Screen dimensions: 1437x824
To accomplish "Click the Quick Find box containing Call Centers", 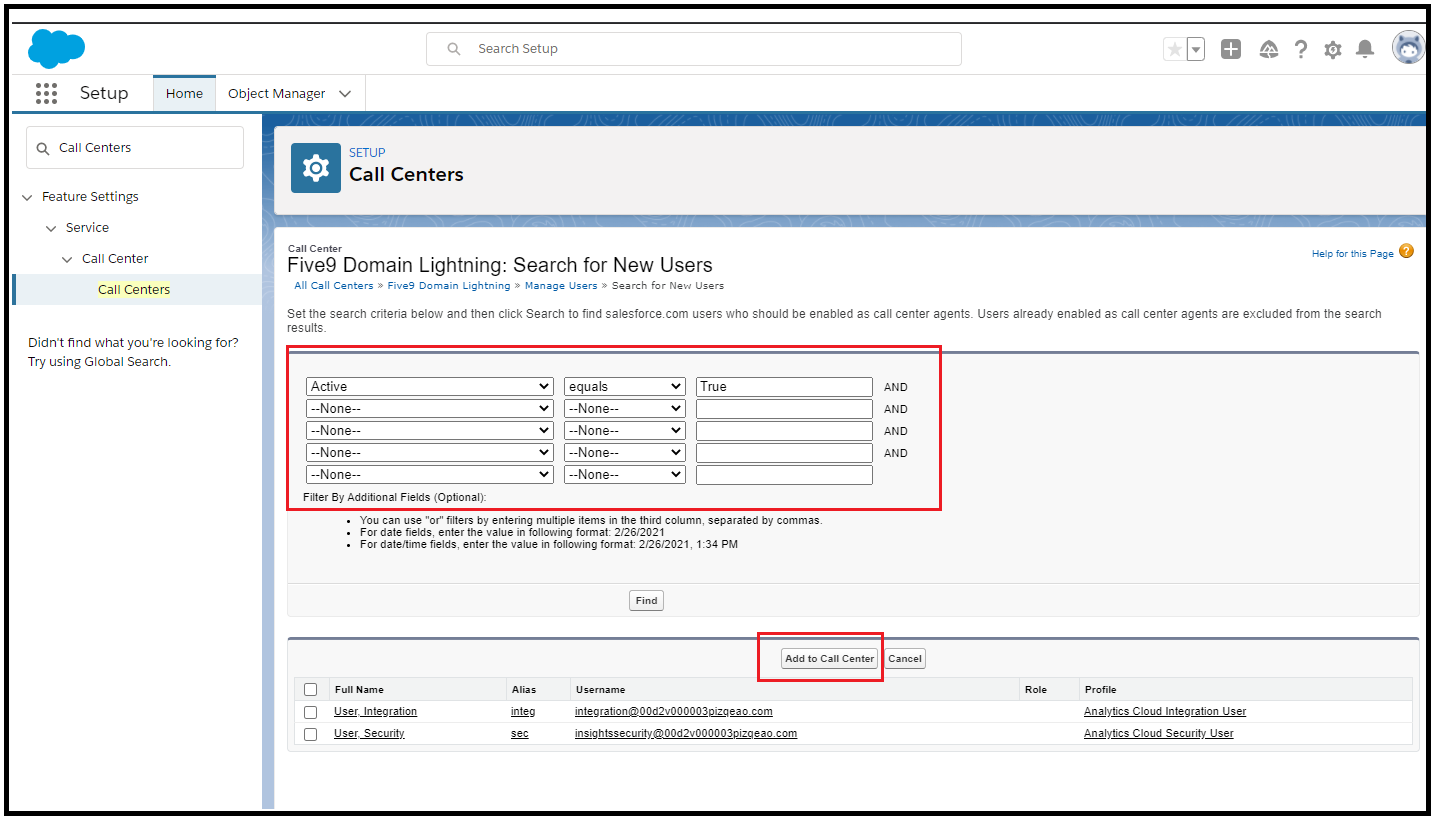I will [135, 147].
